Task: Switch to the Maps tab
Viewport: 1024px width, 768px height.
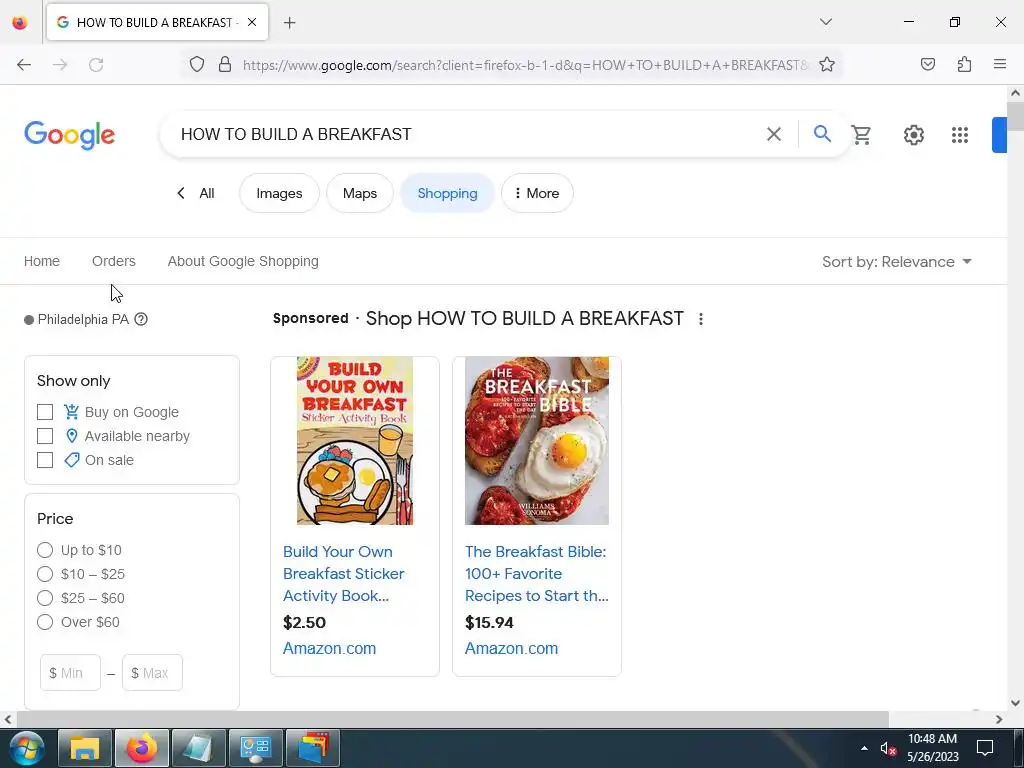Action: click(360, 193)
